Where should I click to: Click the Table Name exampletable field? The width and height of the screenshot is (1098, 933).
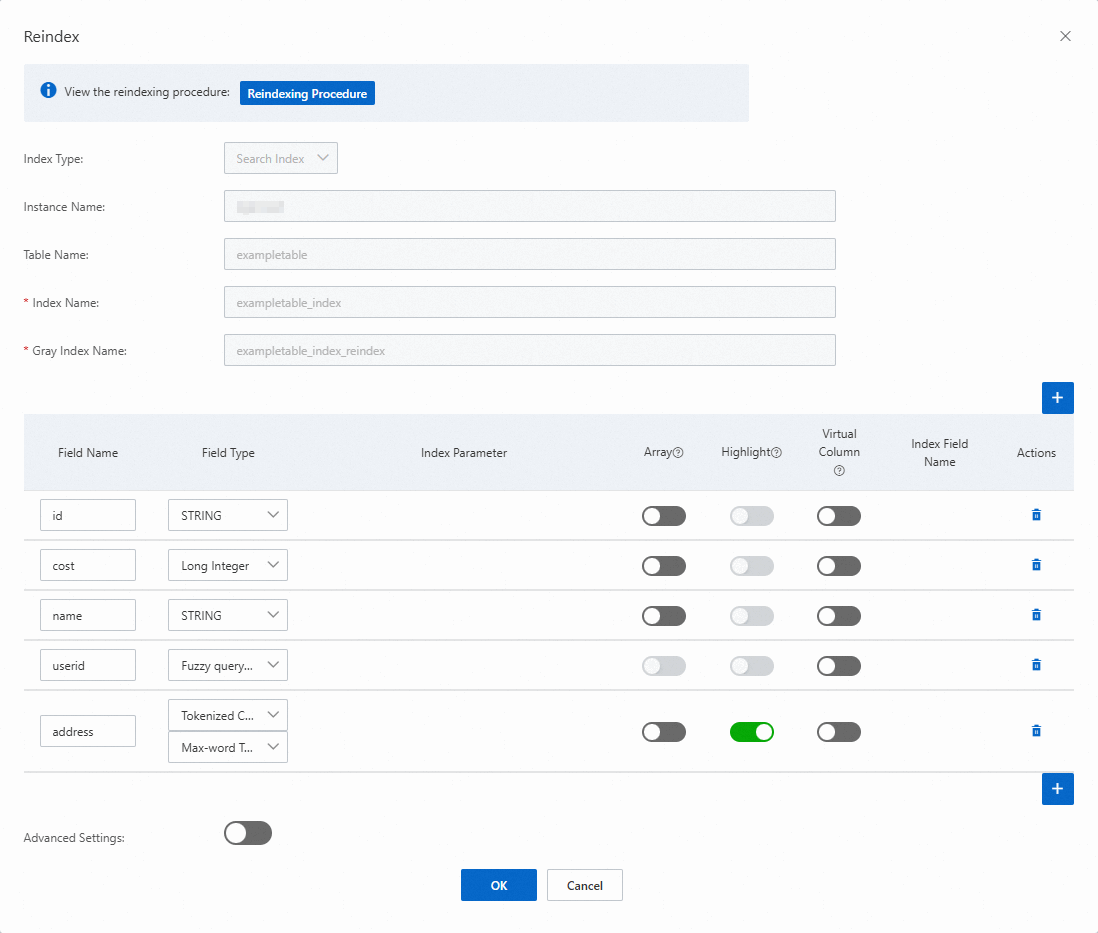pyautogui.click(x=529, y=254)
